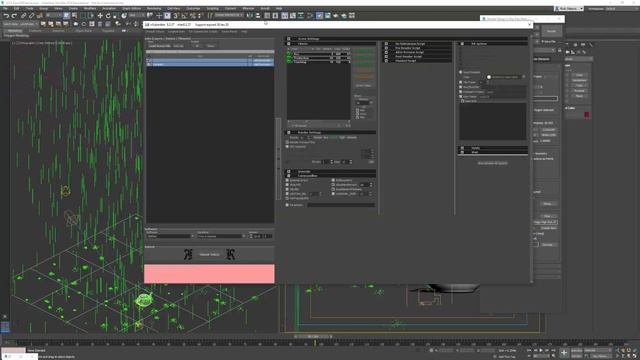Click the Render Production teapot icon
This screenshot has width=640, height=360.
point(336,16)
